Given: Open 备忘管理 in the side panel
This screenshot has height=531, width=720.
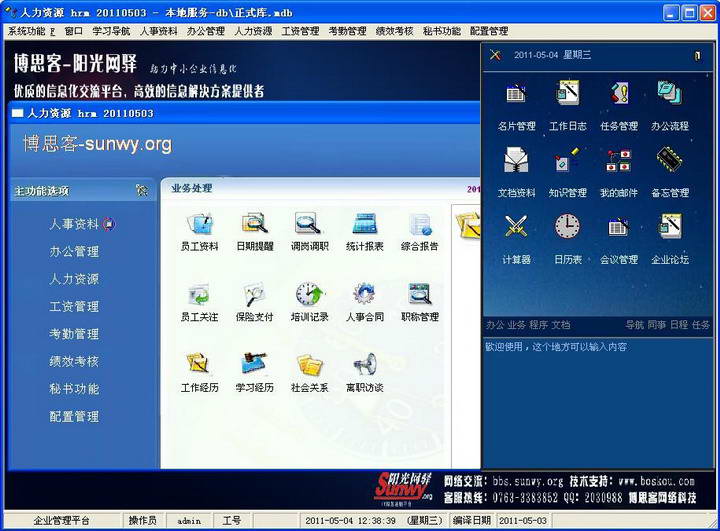Looking at the screenshot, I should [670, 160].
